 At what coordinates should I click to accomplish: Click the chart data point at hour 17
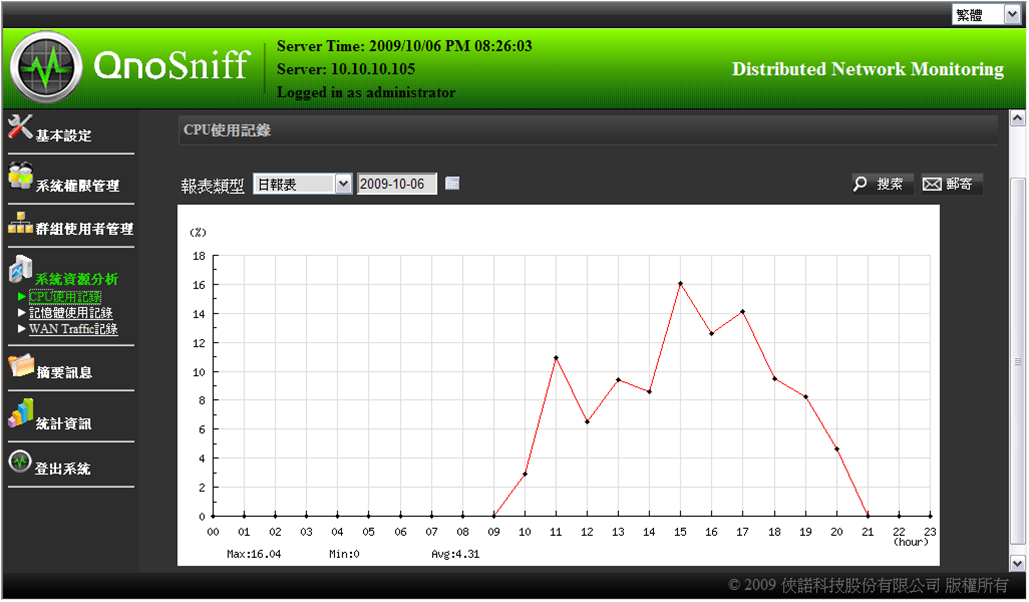742,312
